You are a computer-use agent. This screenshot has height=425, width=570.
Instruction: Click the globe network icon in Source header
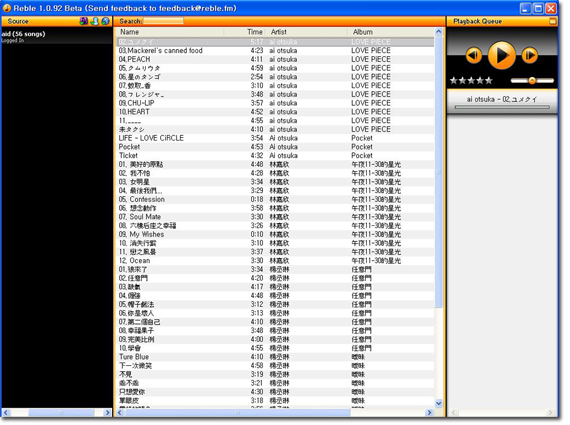tap(105, 21)
